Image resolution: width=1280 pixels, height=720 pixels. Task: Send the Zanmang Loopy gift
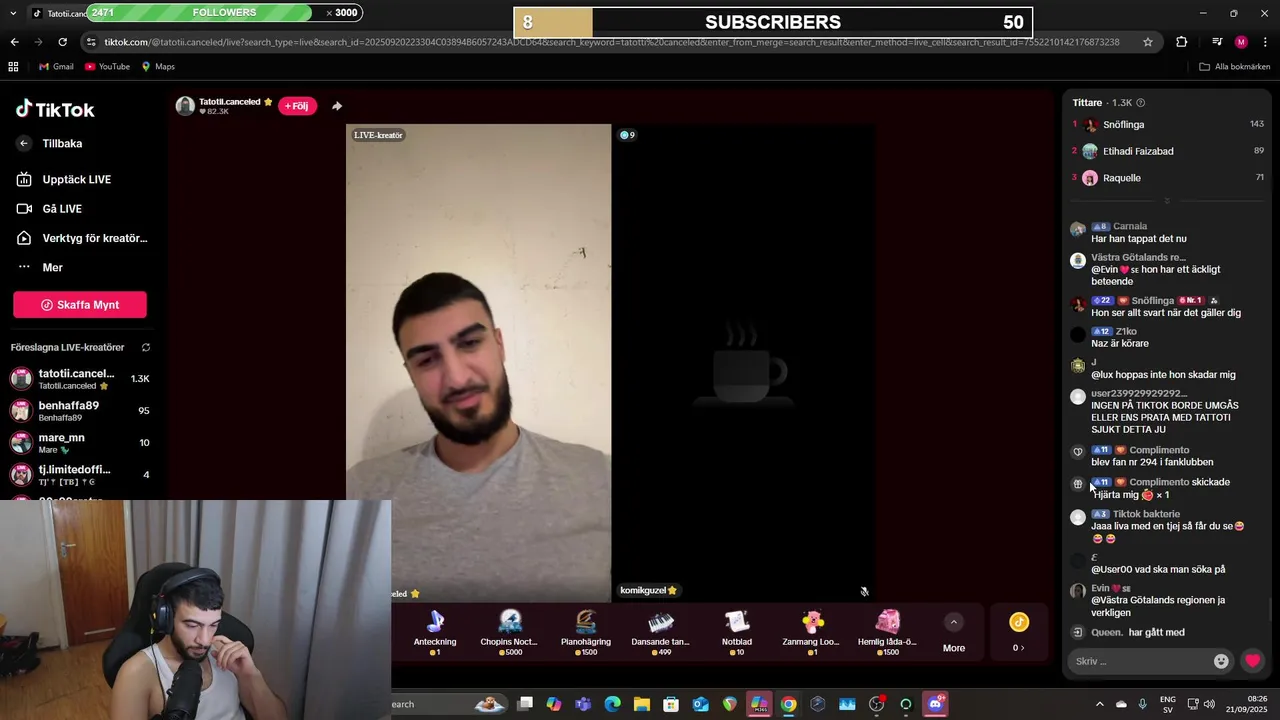pos(811,632)
